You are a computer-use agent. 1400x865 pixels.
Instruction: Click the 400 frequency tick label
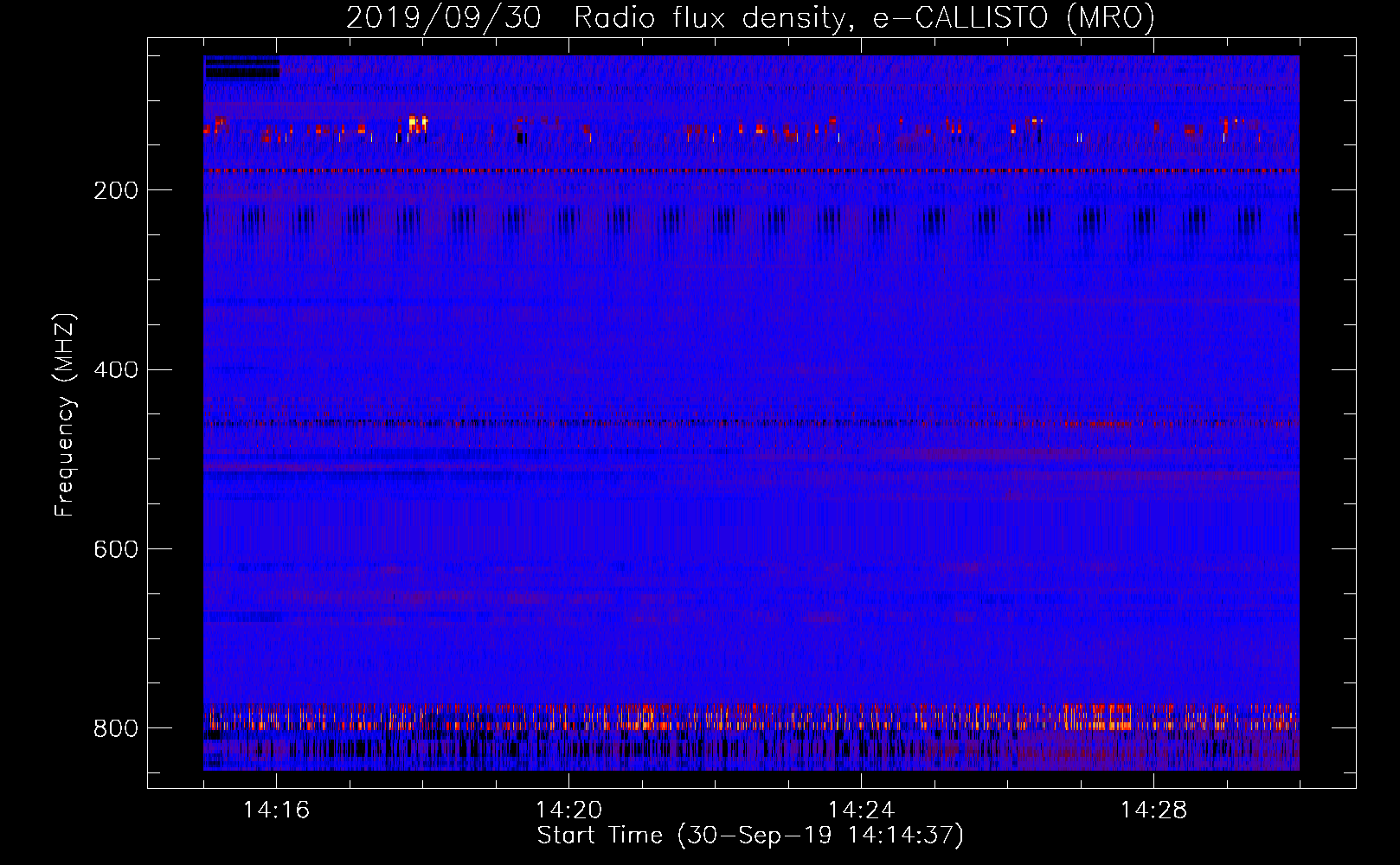115,370
